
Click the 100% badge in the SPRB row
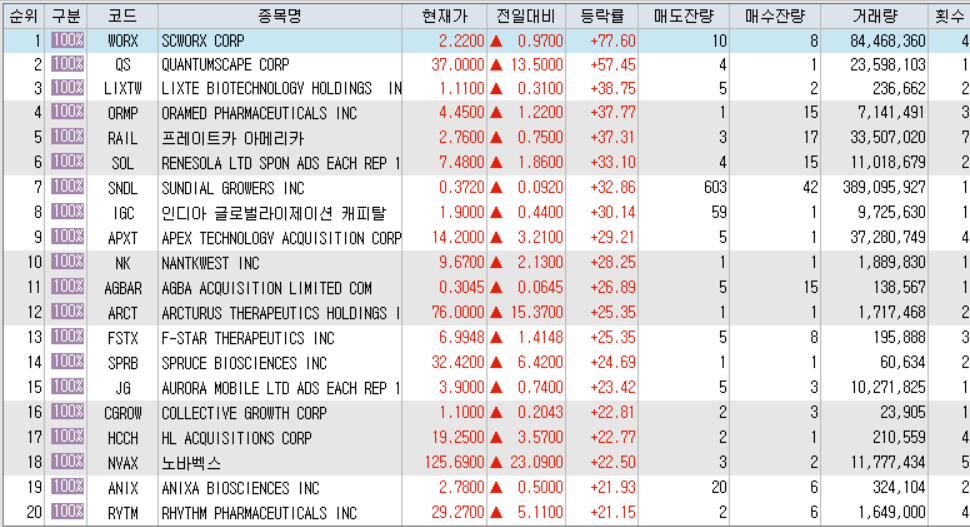[67, 362]
